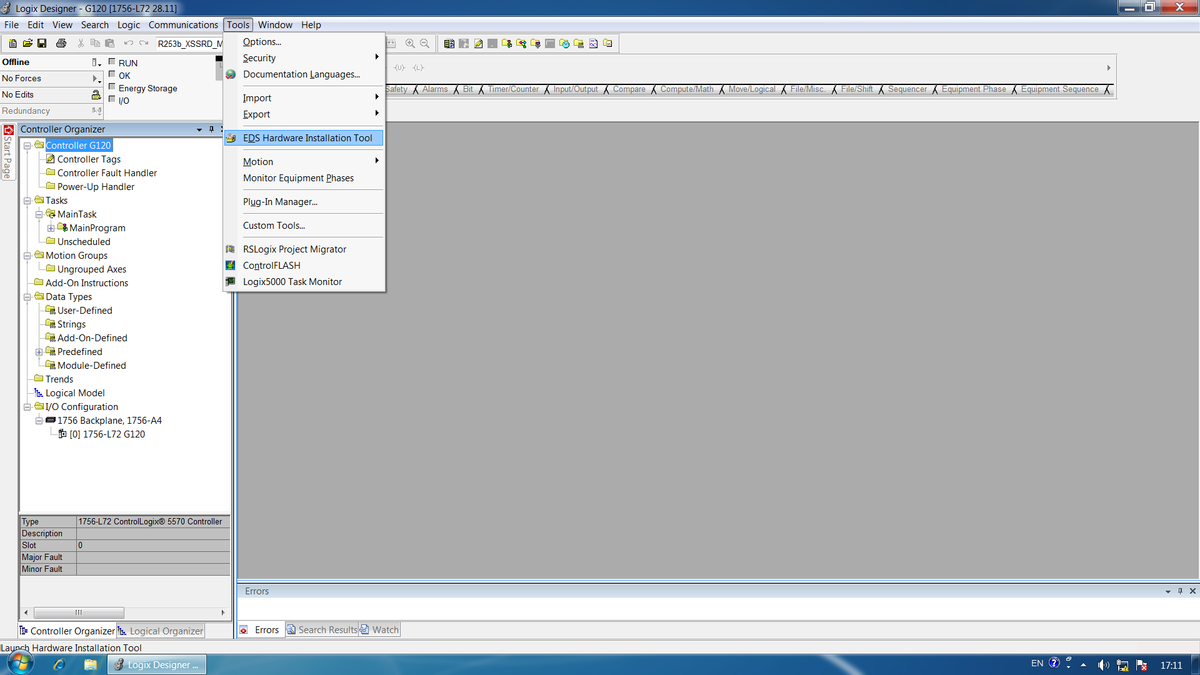Image resolution: width=1200 pixels, height=675 pixels.
Task: Collapse the Tasks tree node
Action: coord(27,201)
